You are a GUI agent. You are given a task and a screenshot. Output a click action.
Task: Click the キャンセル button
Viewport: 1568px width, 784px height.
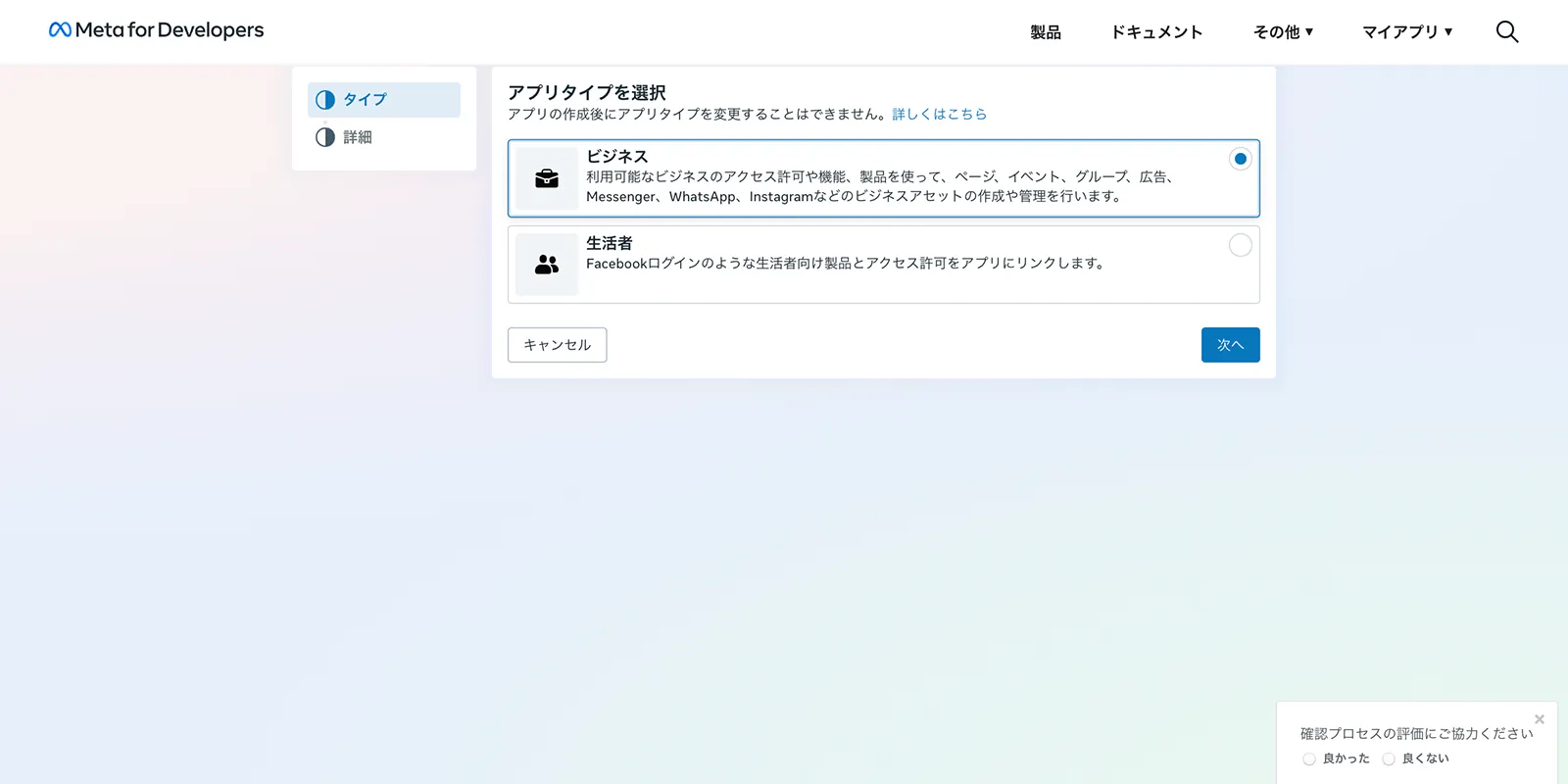click(x=558, y=345)
